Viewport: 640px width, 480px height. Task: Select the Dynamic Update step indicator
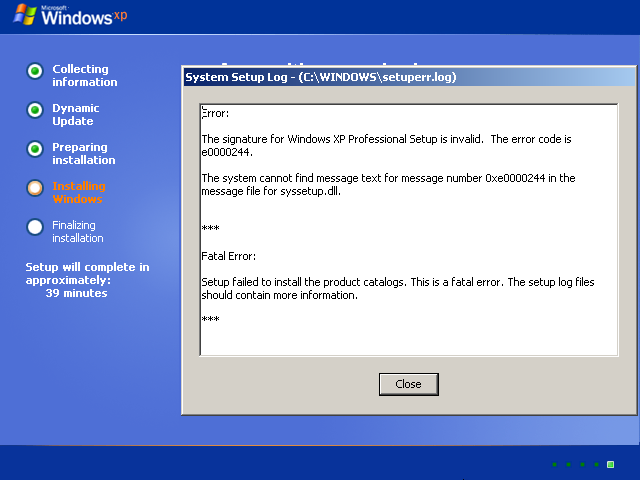coord(35,110)
